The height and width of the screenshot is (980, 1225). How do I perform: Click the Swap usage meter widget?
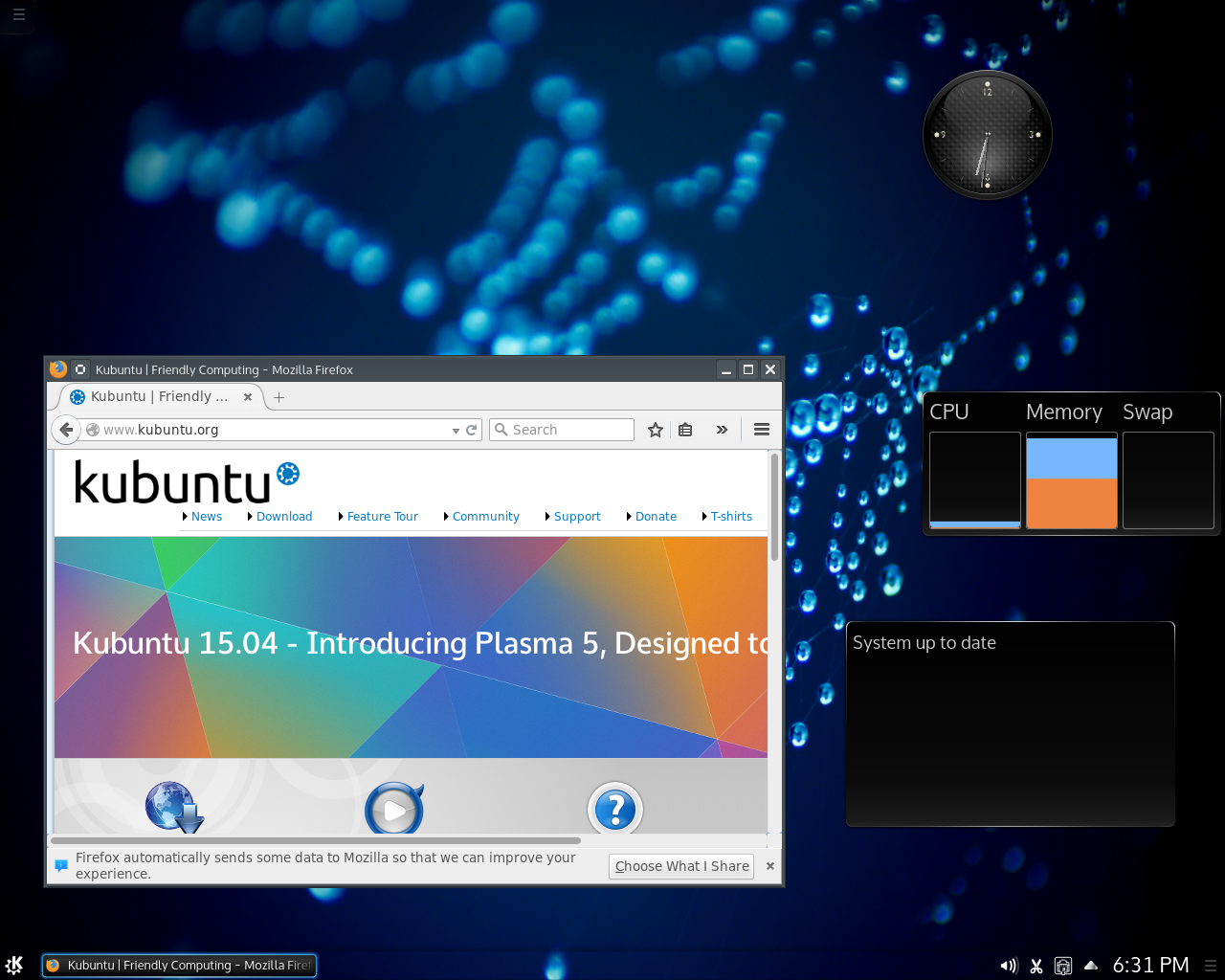1168,479
